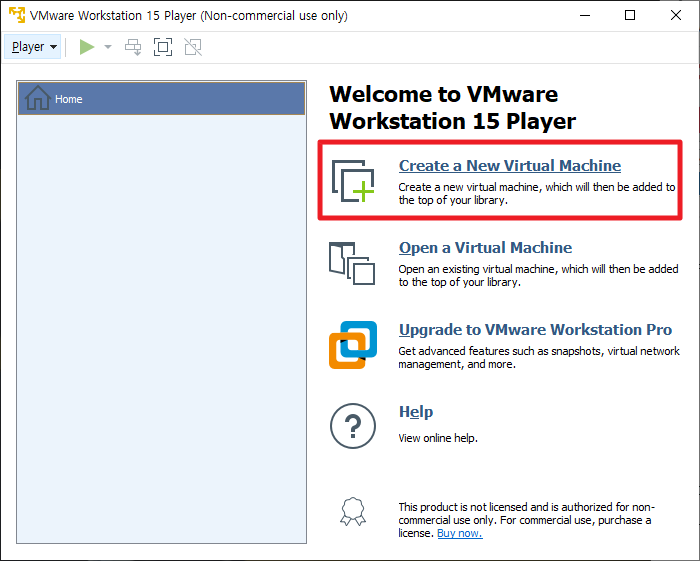700x561 pixels.
Task: Click the open virtual machine folder icon
Action: point(352,263)
